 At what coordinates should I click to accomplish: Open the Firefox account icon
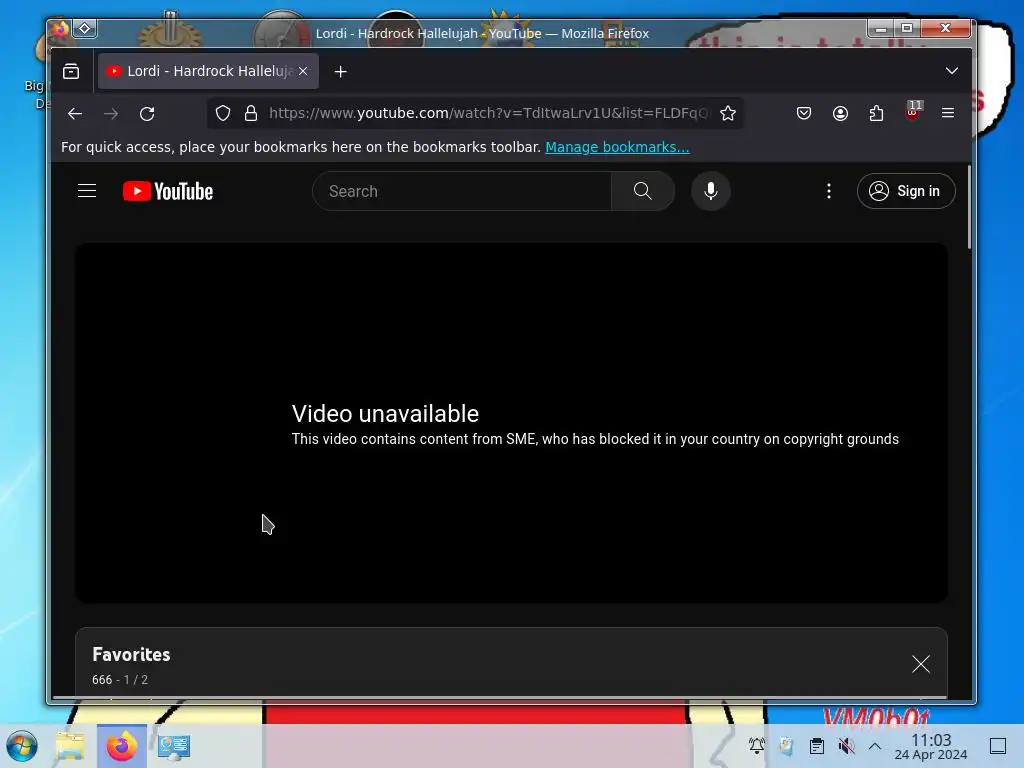point(840,114)
